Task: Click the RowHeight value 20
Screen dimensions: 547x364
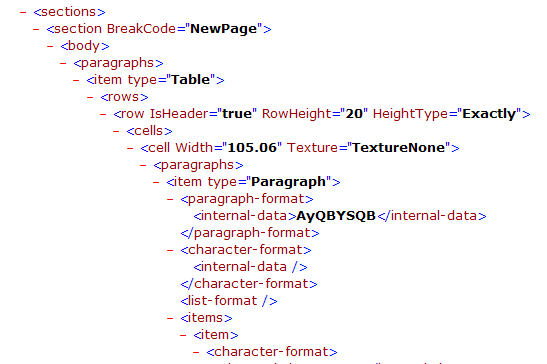Action: click(x=354, y=114)
